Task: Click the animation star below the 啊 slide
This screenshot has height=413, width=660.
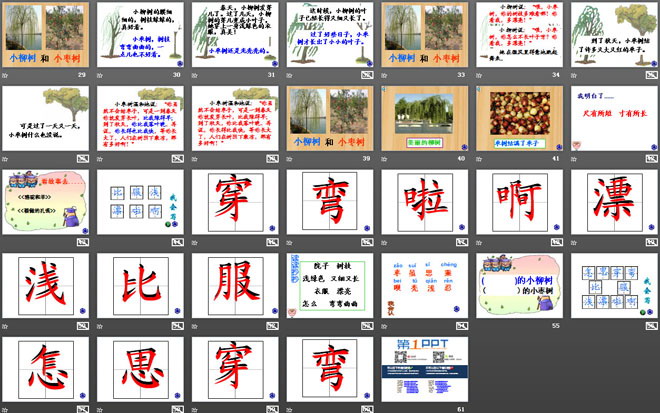Action: pos(479,243)
